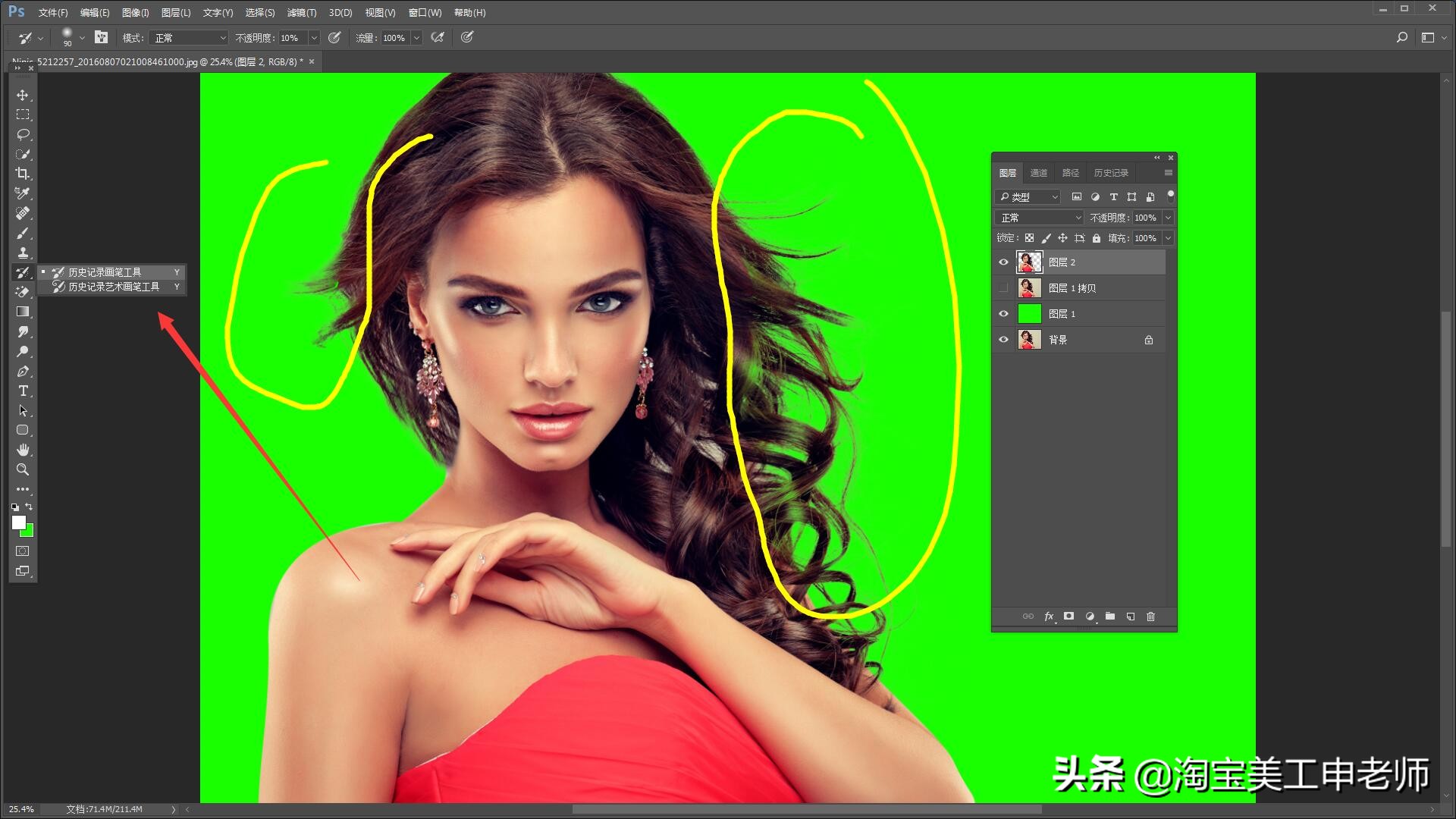Toggle visibility of 背景 layer
Screen dimensions: 1456x819
point(1003,340)
